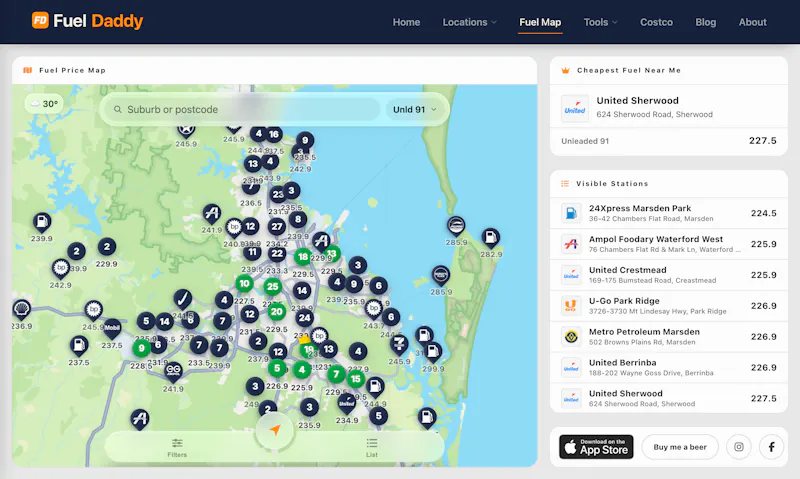This screenshot has height=479, width=800.
Task: Open the United Sherwood cheapest fuel card
Action: [668, 107]
